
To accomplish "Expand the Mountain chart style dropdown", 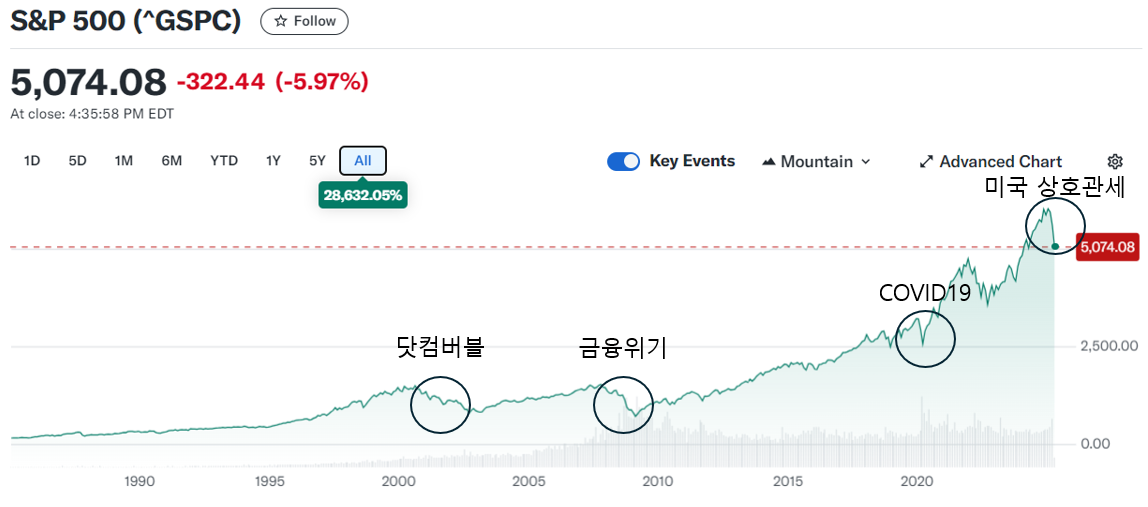I will point(866,162).
